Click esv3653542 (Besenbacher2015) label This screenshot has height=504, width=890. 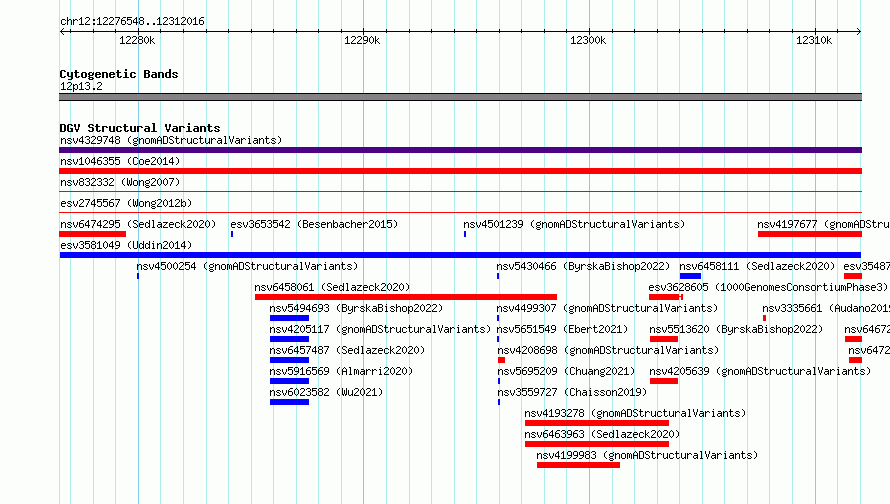pyautogui.click(x=314, y=224)
